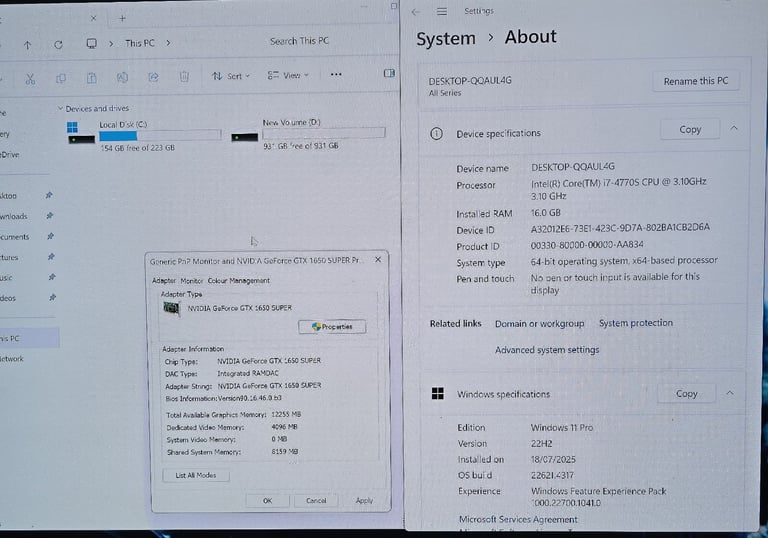768x538 pixels.
Task: Click the List All Modes button
Action: click(x=195, y=475)
